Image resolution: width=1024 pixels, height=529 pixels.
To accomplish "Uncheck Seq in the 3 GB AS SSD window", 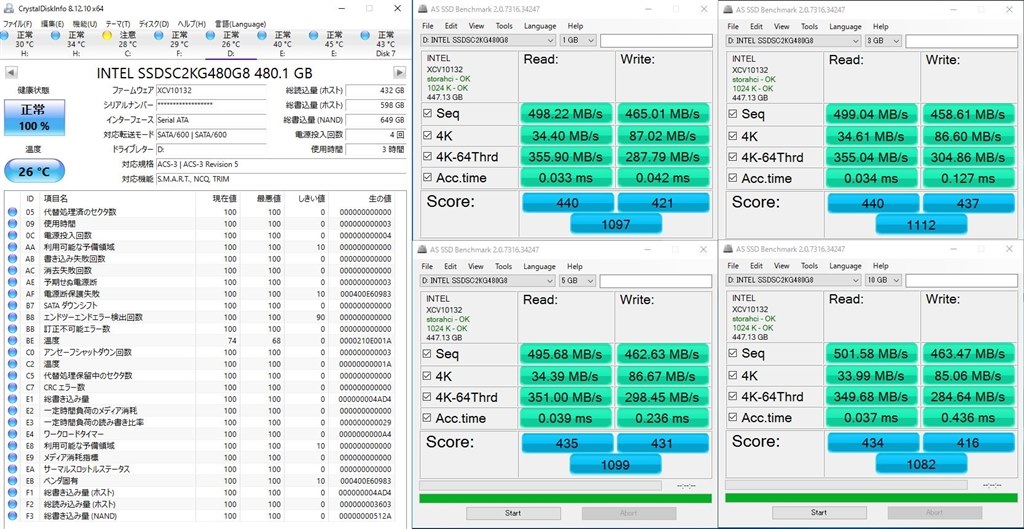I will (x=733, y=114).
